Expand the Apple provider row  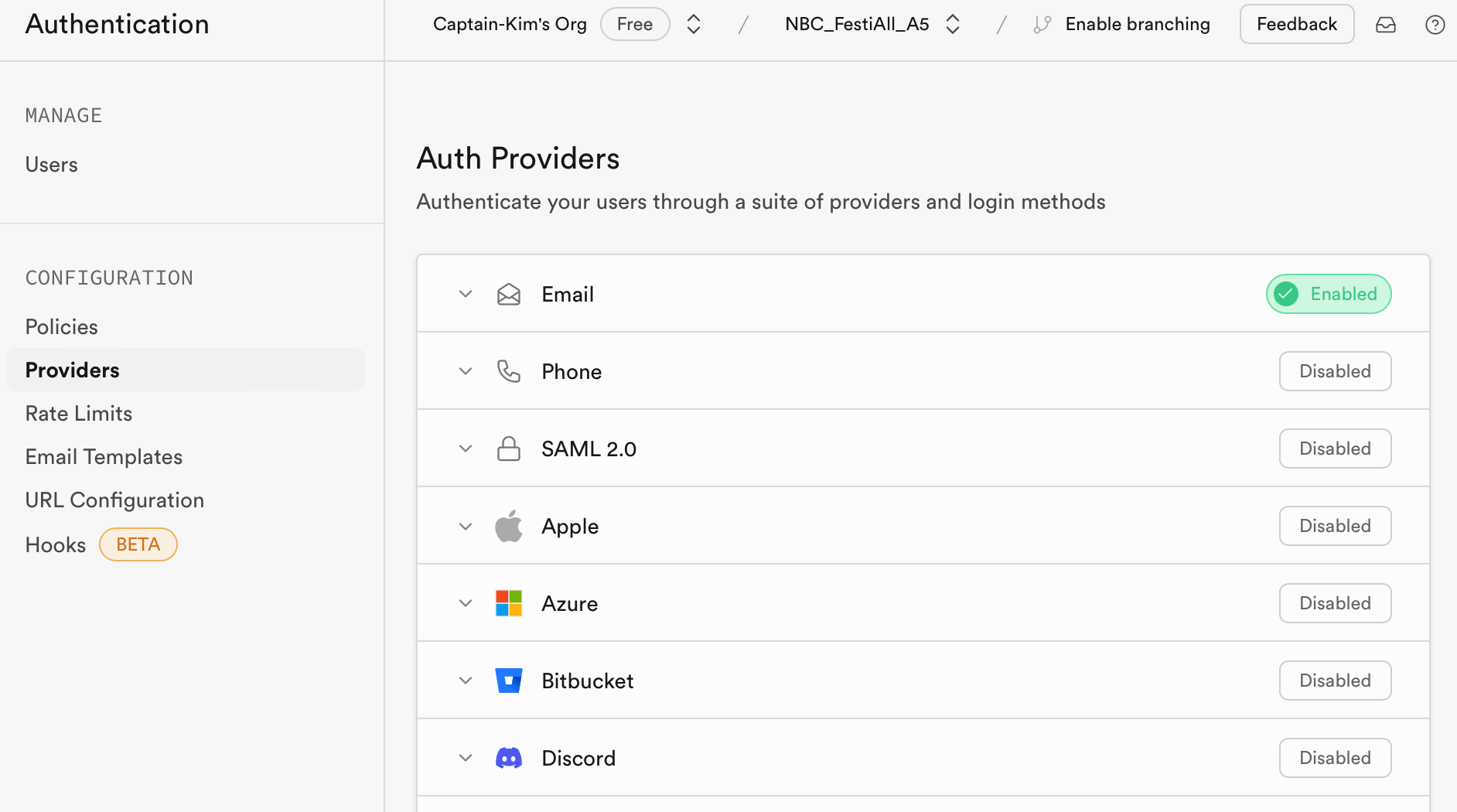466,526
